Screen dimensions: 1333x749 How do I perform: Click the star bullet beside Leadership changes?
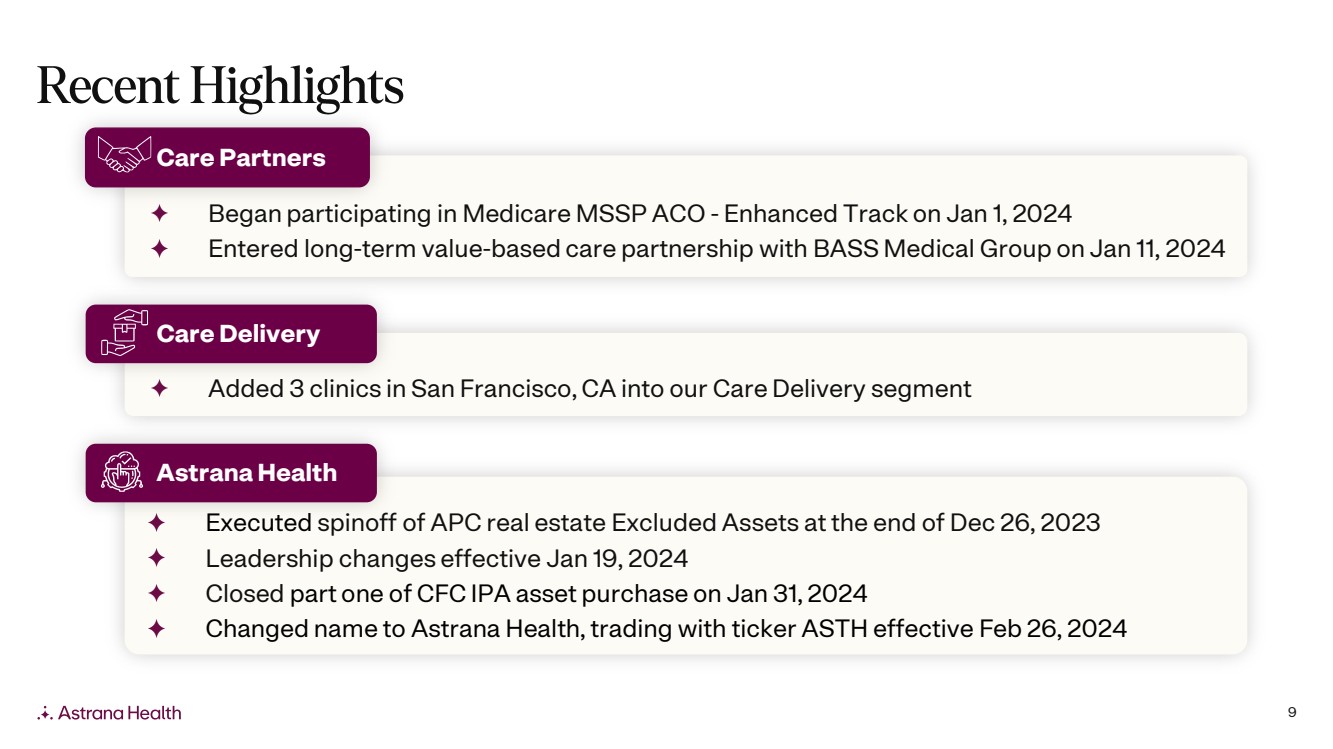(156, 558)
